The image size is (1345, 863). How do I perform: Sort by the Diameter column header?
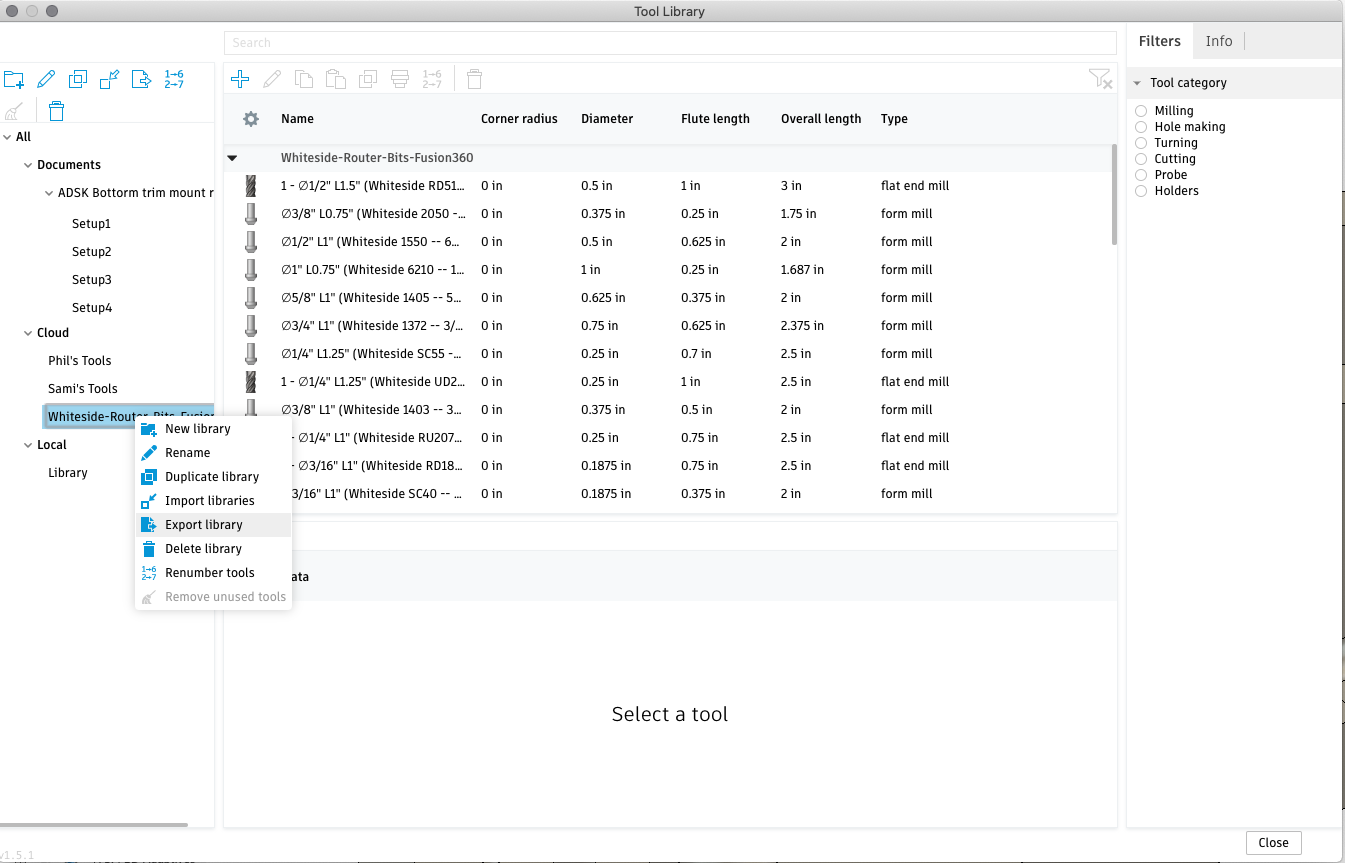click(607, 119)
